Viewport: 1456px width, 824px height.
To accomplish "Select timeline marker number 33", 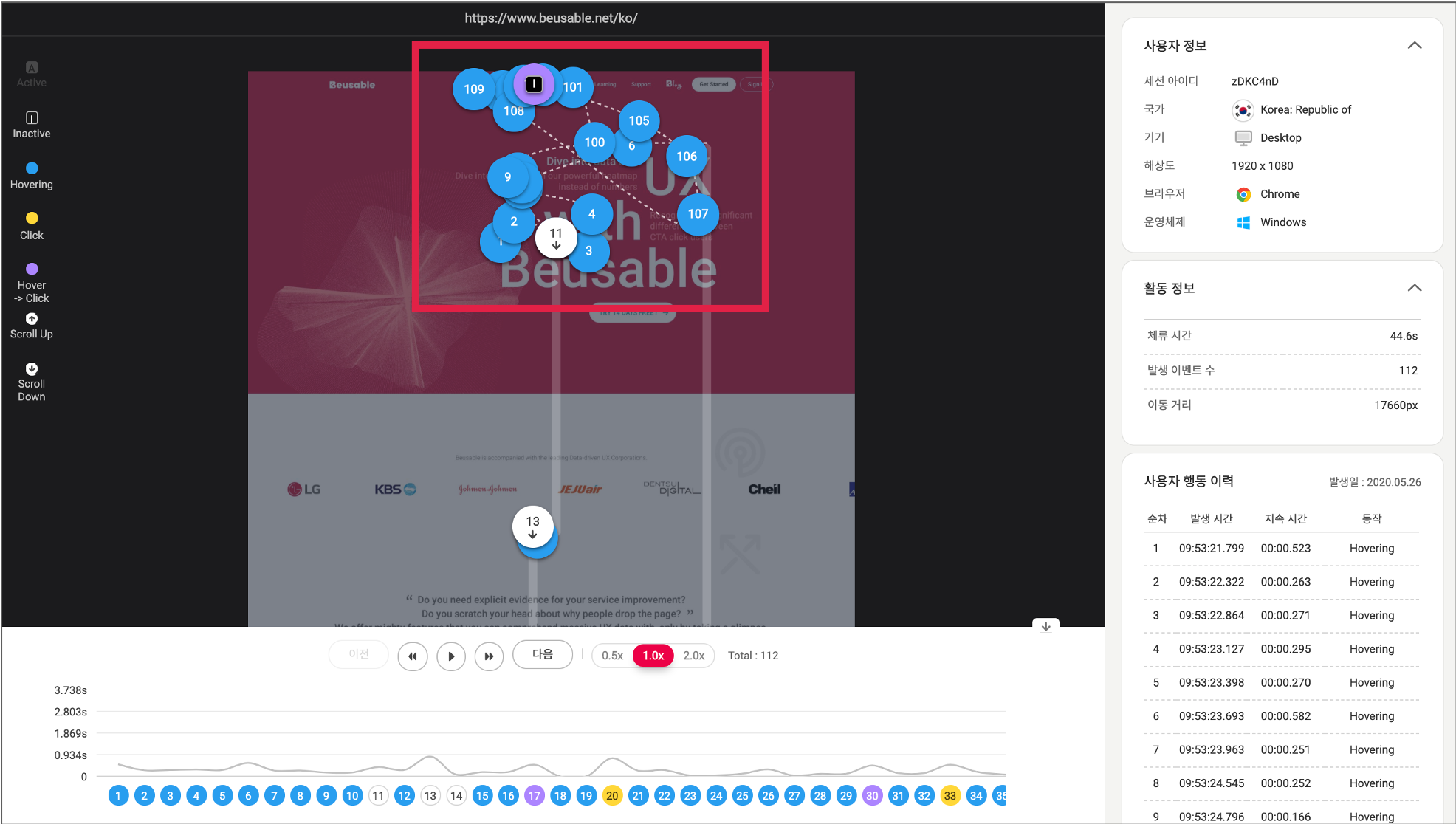I will (x=949, y=796).
